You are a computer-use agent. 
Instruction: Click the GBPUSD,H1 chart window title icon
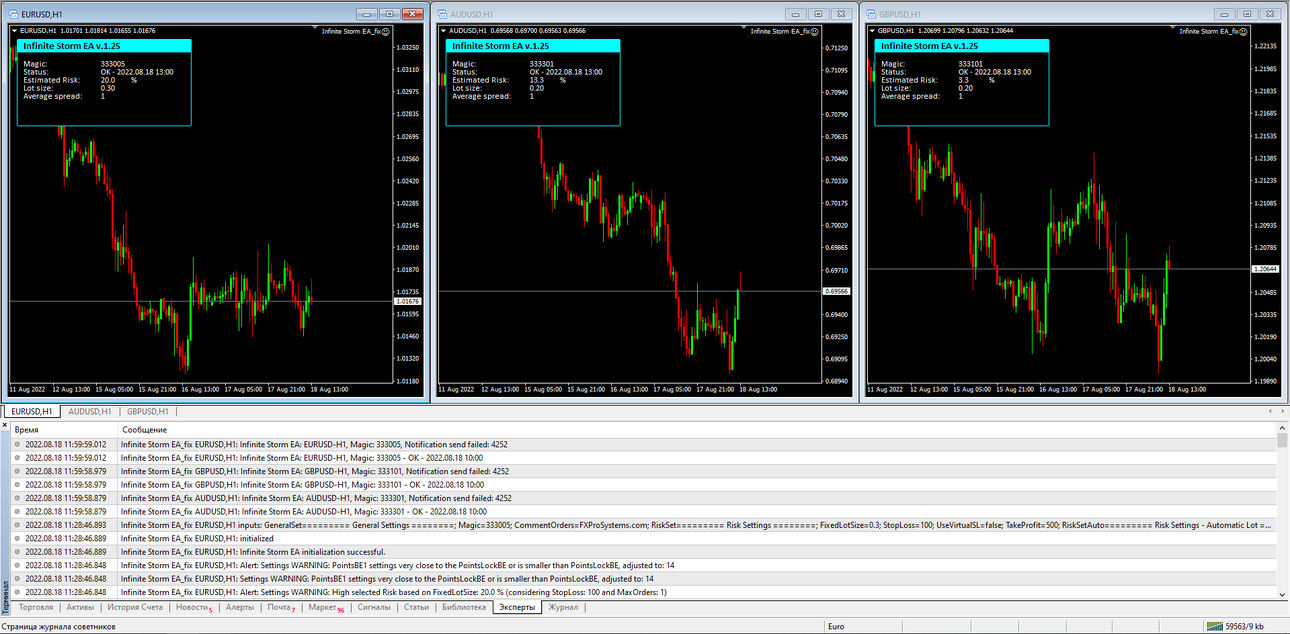872,14
